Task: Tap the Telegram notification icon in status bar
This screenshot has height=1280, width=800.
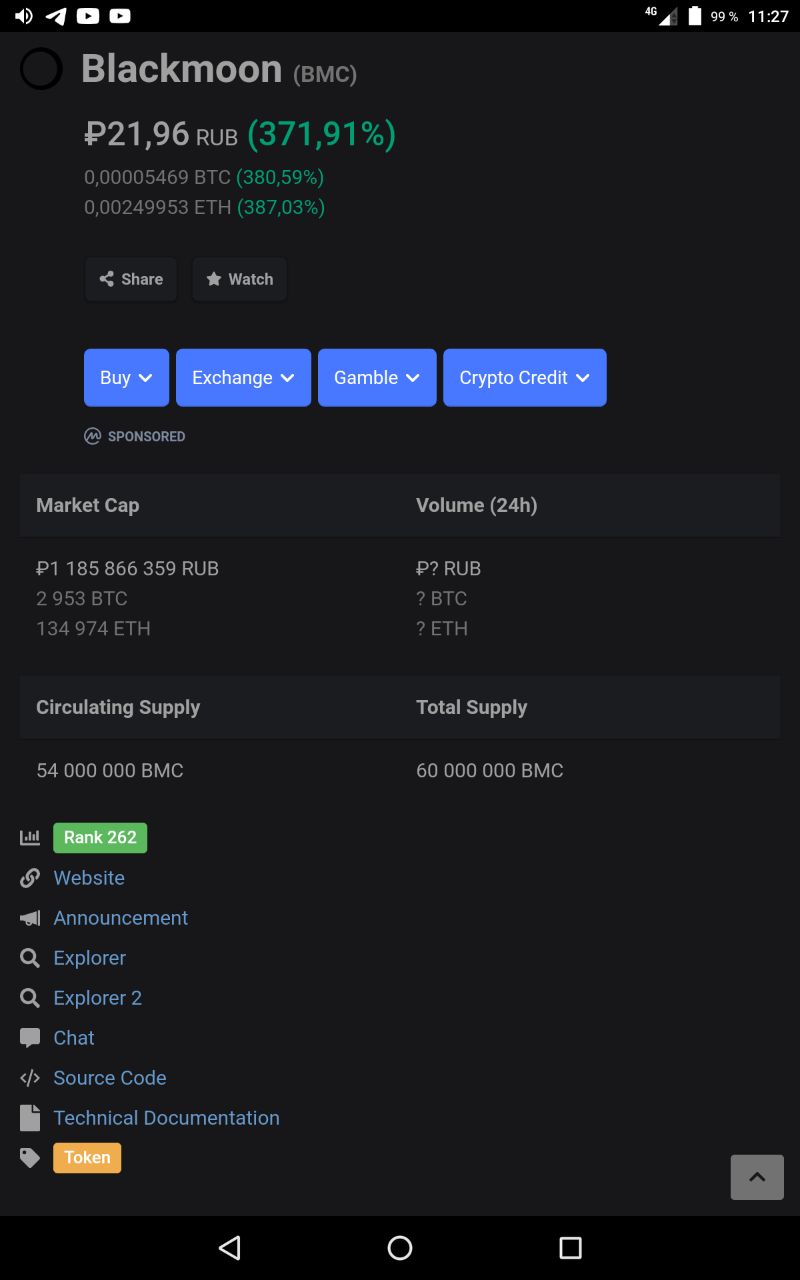Action: click(x=56, y=16)
